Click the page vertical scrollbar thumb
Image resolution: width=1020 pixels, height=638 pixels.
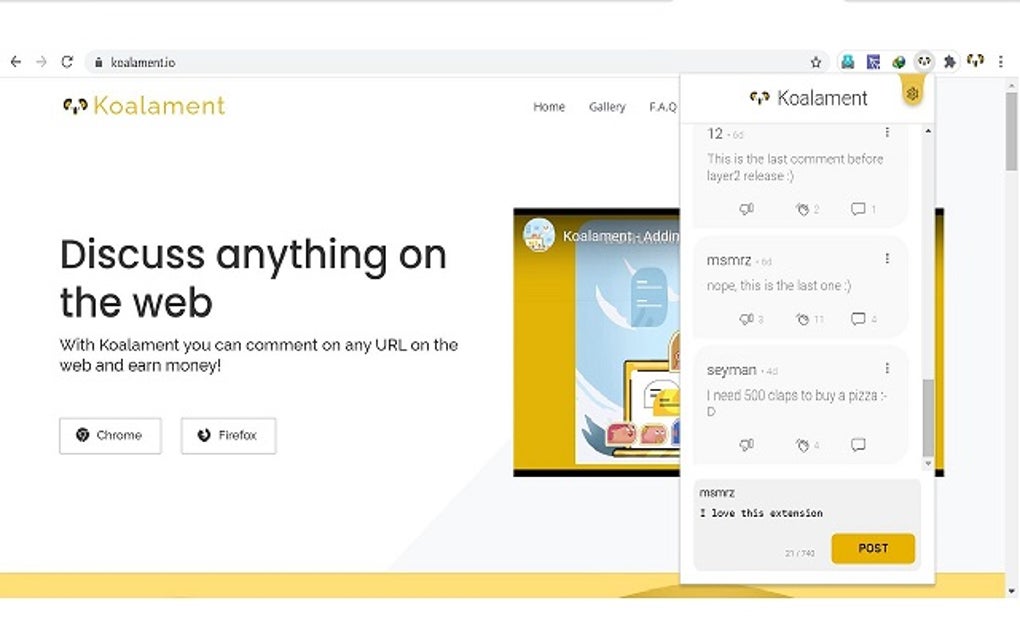1011,131
